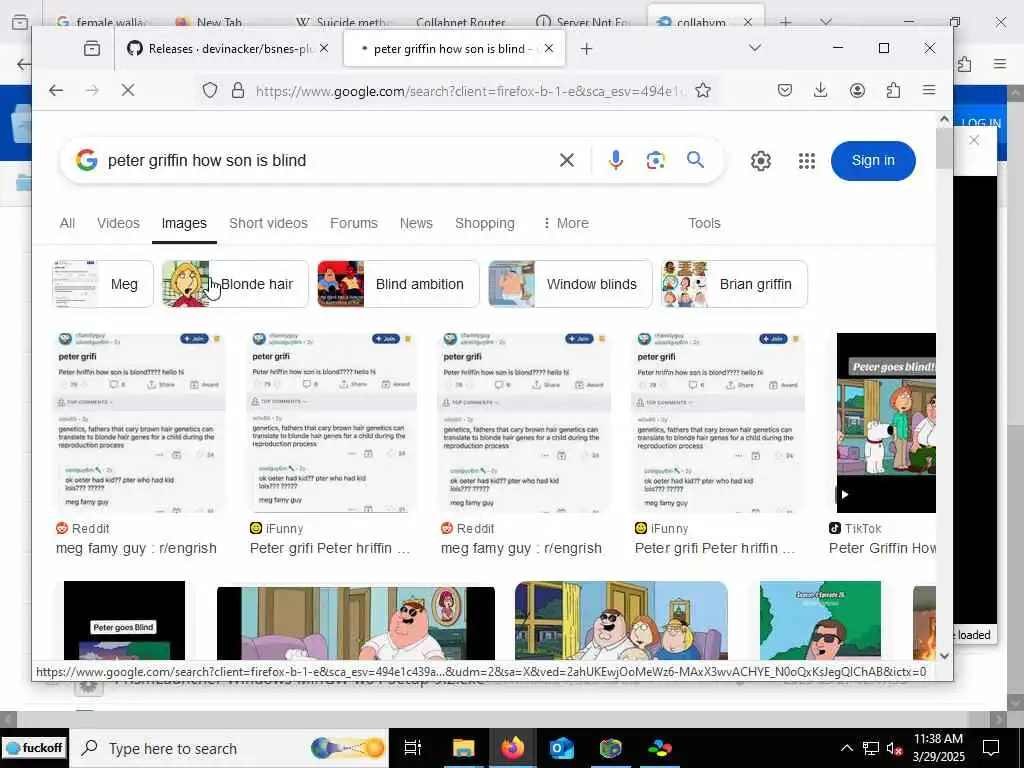1024x768 pixels.
Task: Click Google logo in search bar
Action: (87, 160)
